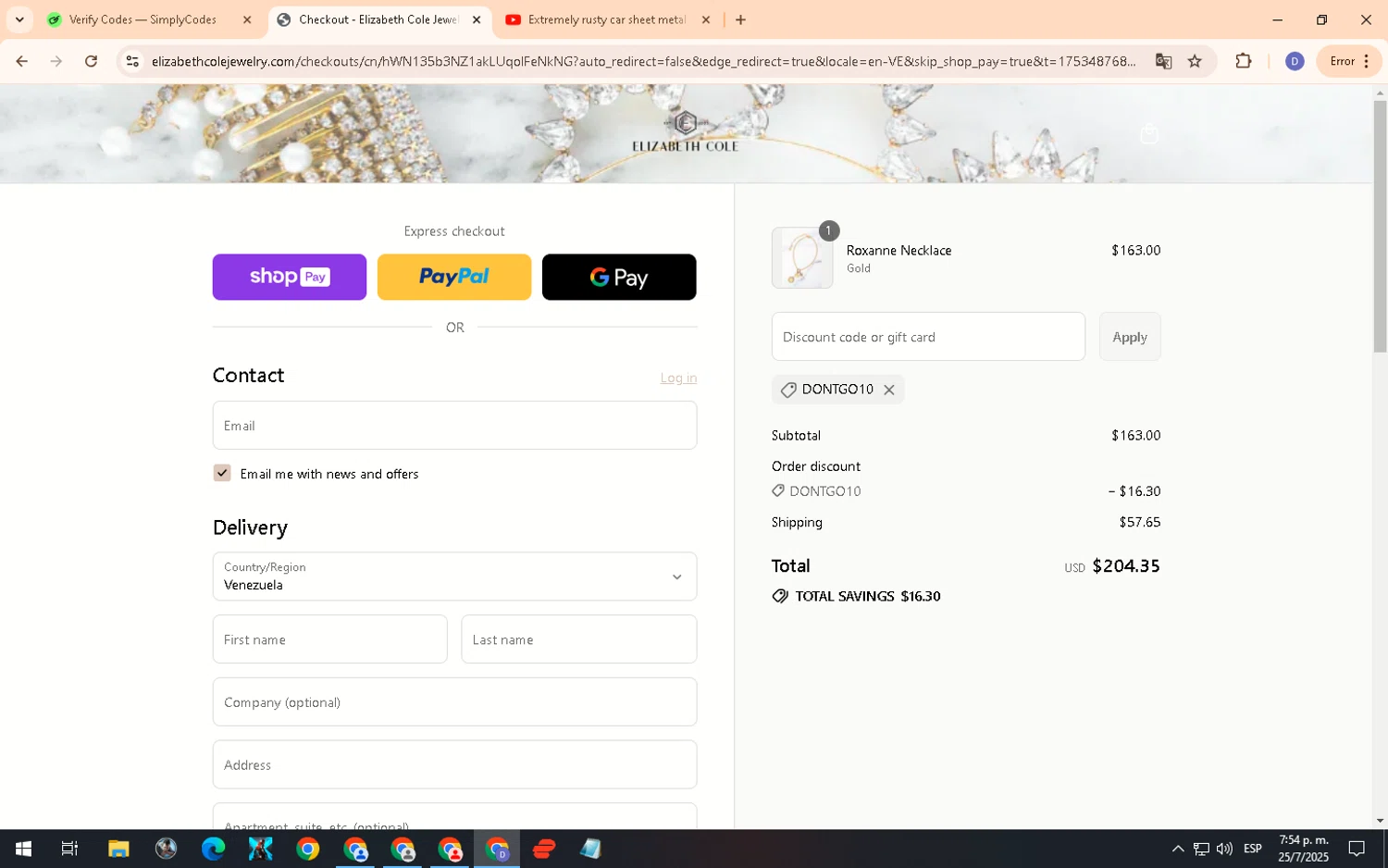Screen dimensions: 1388x868
Task: Open the shopping cart bag icon
Action: pos(1149,134)
